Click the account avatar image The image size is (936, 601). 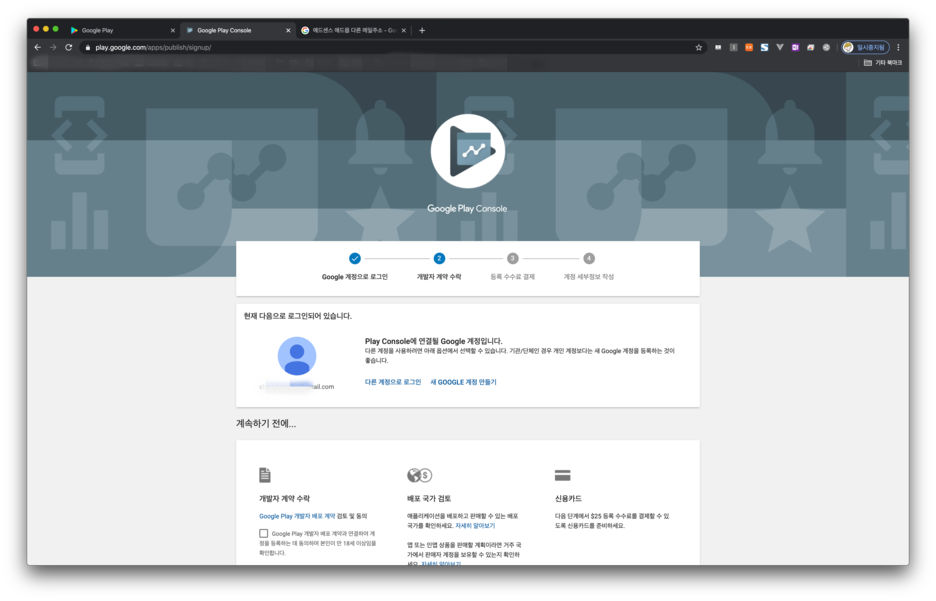coord(297,356)
